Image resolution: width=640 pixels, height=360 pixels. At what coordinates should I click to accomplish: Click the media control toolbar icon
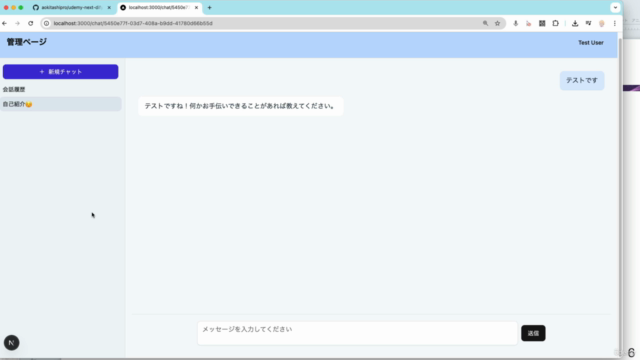[x=588, y=23]
